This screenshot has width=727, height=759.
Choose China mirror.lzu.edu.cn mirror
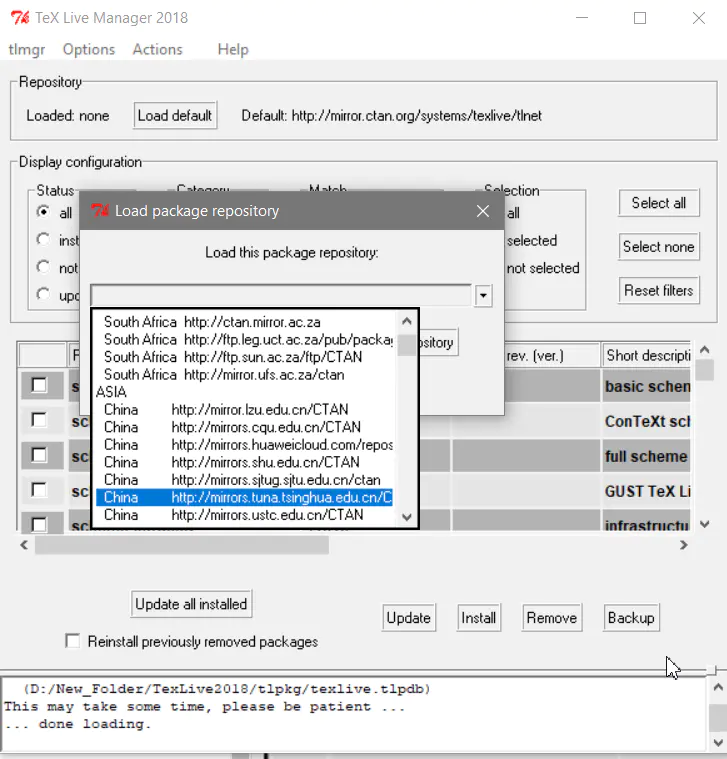tap(244, 410)
